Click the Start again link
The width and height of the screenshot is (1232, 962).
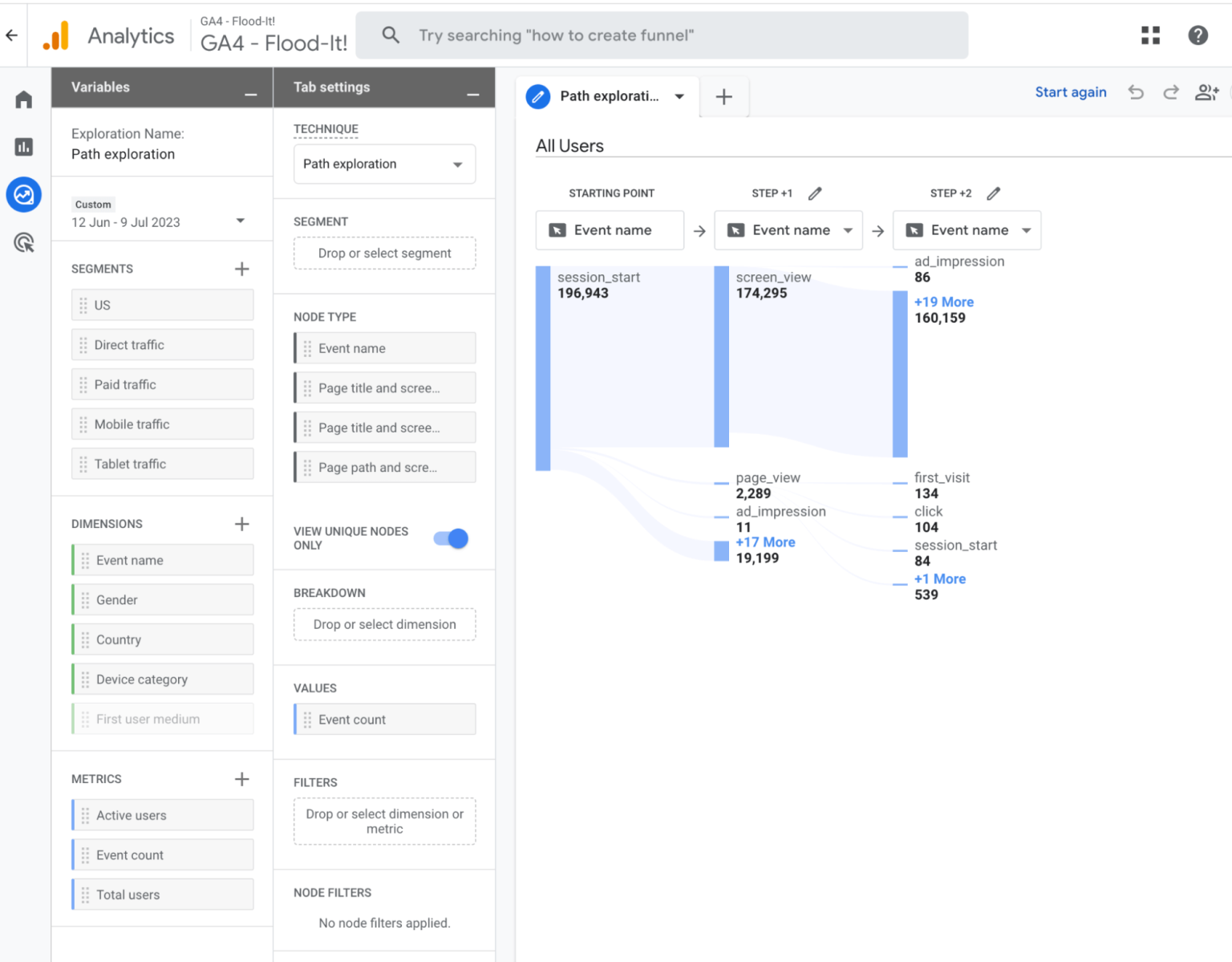[x=1070, y=92]
